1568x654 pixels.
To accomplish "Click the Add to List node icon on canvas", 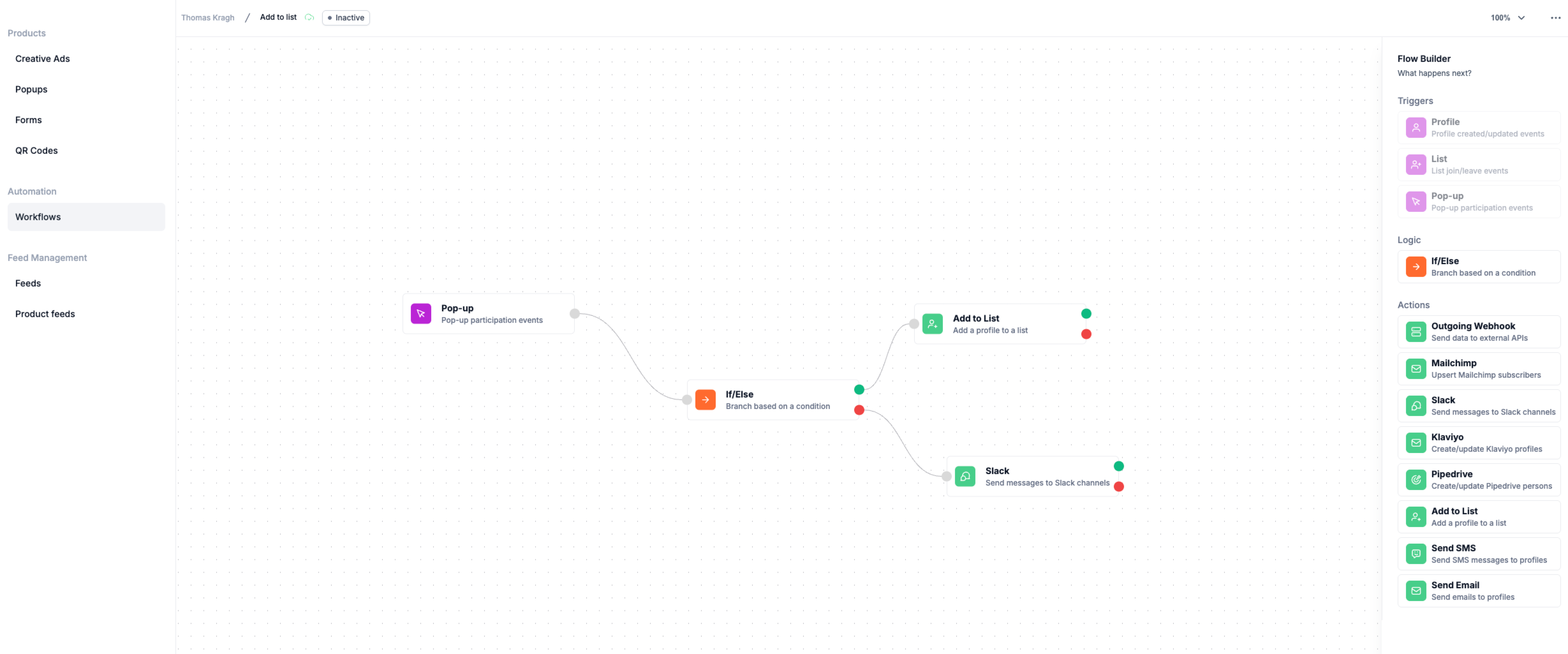I will pyautogui.click(x=932, y=324).
